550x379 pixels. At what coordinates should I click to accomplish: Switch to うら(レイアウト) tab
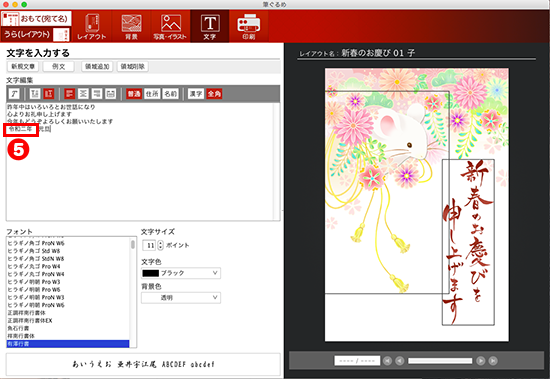[35, 34]
